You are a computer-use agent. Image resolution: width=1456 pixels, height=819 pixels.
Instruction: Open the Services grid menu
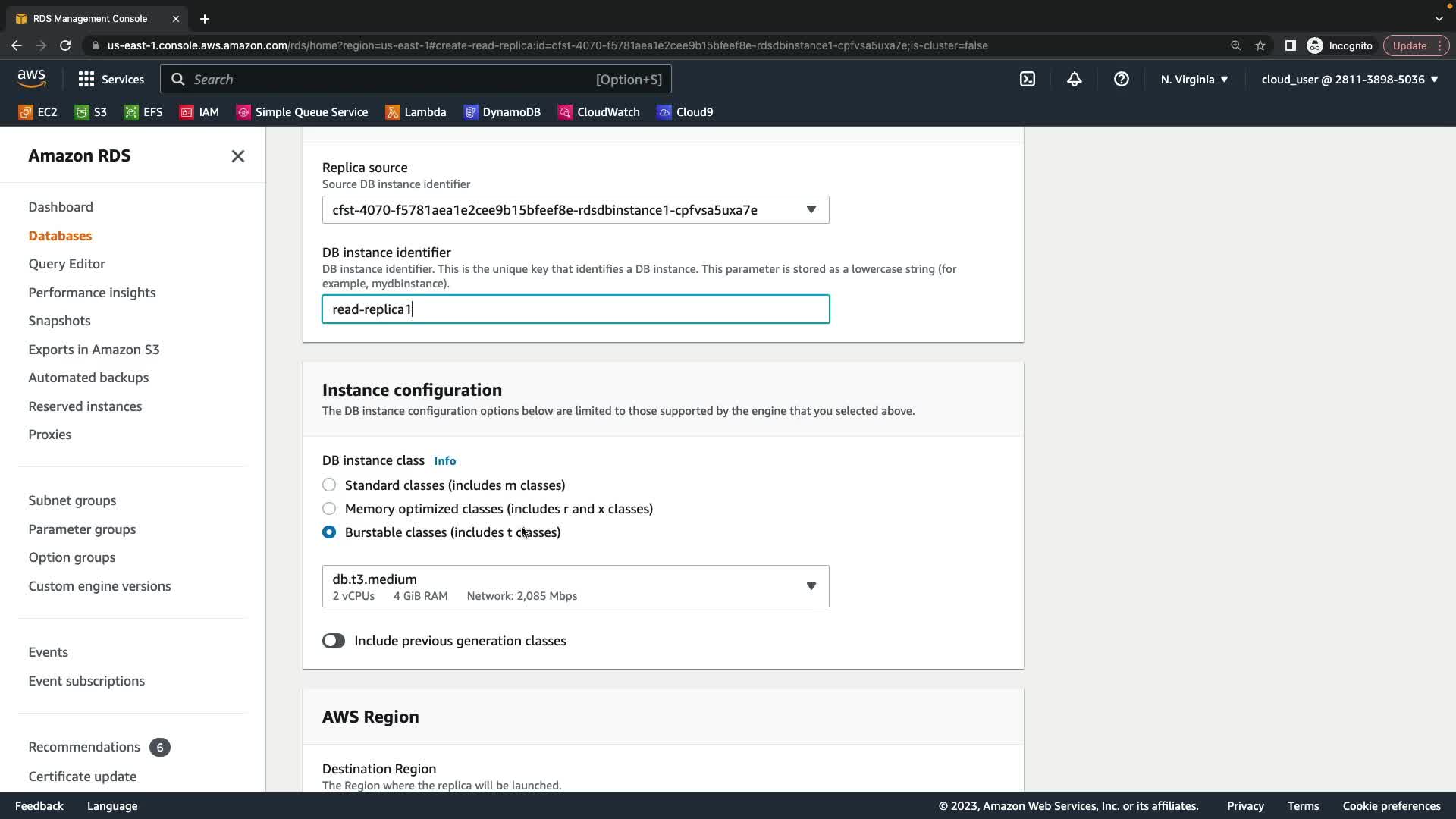111,80
